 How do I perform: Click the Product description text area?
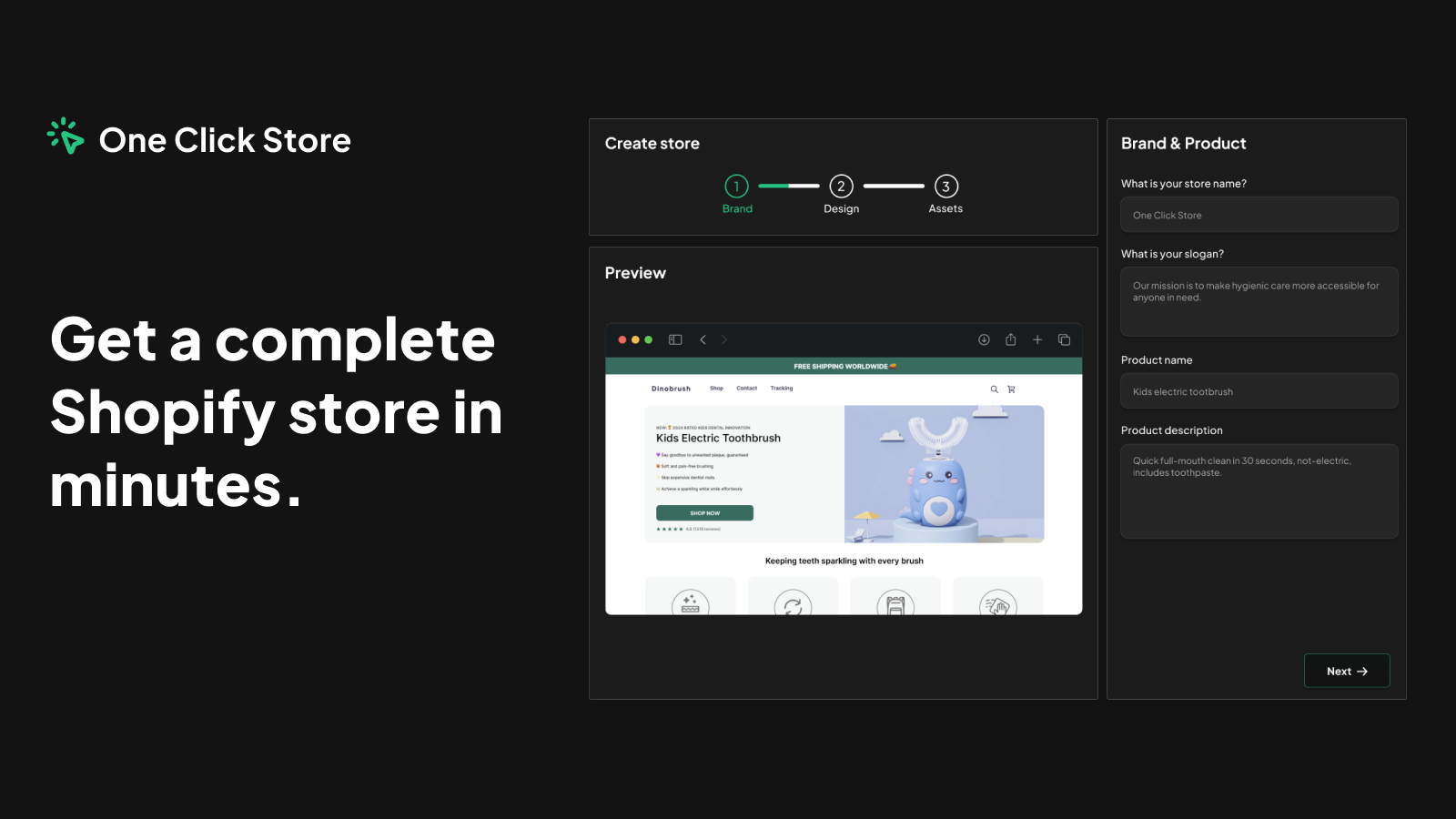(1259, 491)
